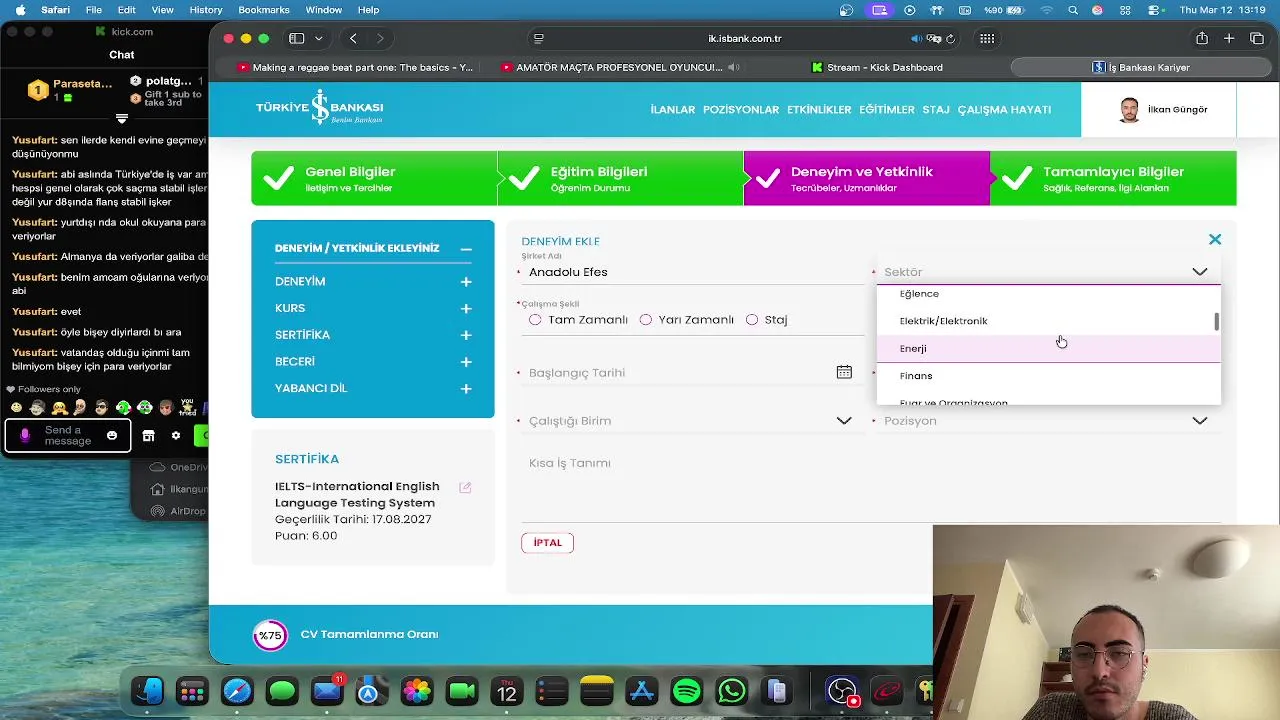Reload the page in the address bar

click(x=950, y=39)
